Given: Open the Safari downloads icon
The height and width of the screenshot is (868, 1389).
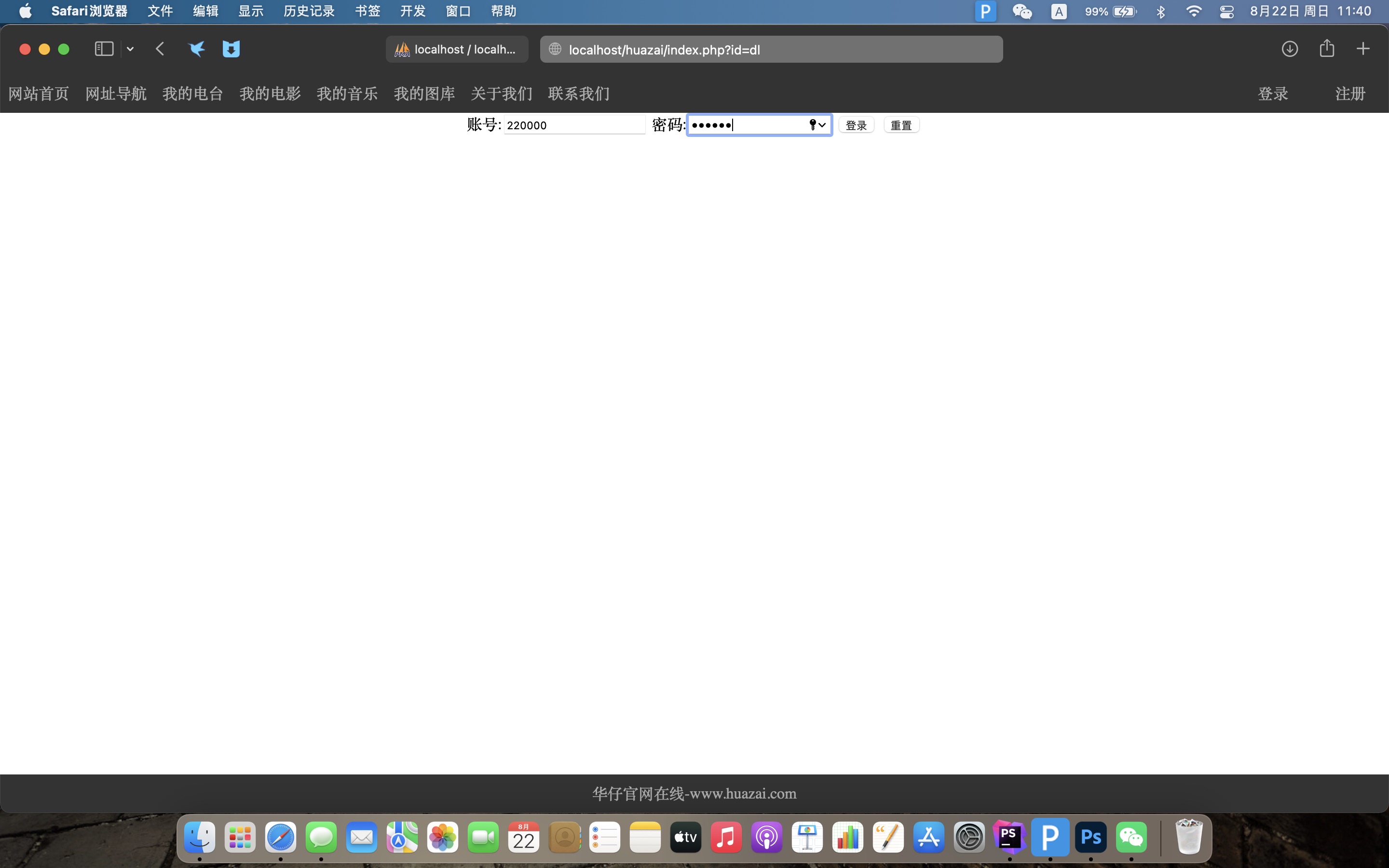Looking at the screenshot, I should 1290,49.
